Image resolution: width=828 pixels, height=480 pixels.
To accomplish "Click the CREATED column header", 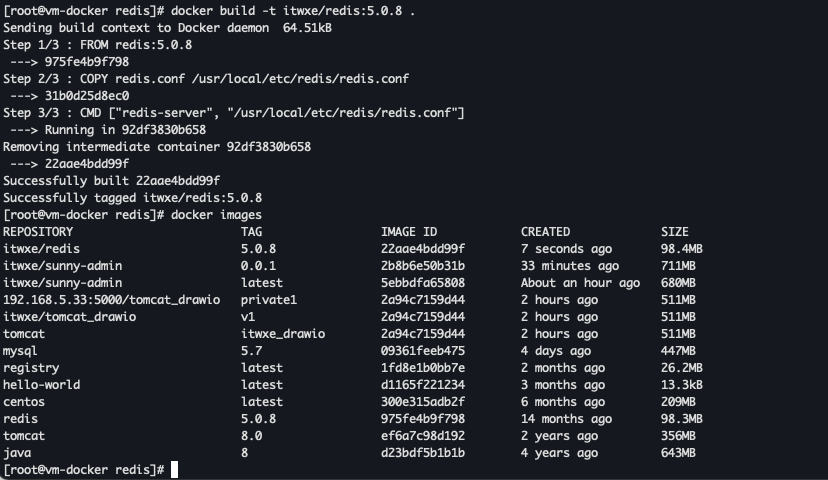I will [545, 232].
